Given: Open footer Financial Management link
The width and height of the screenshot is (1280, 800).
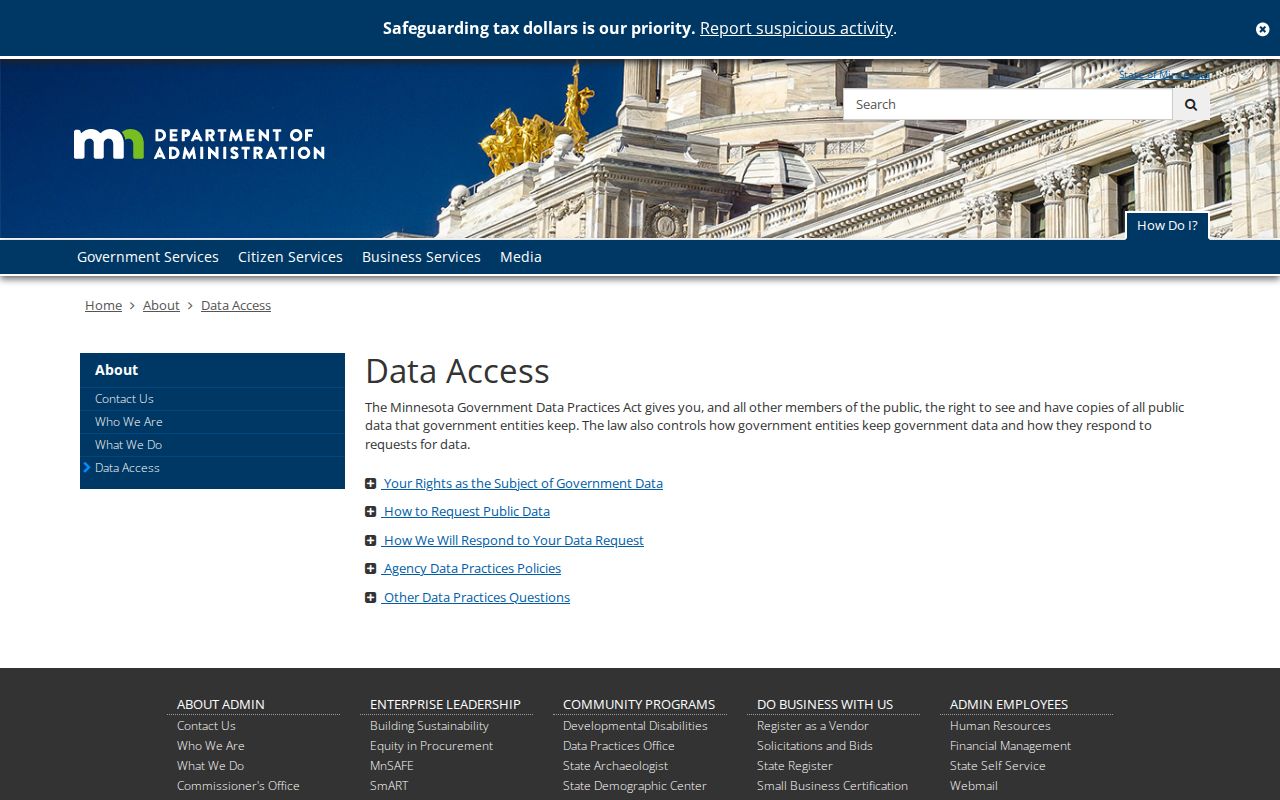Looking at the screenshot, I should point(1010,746).
